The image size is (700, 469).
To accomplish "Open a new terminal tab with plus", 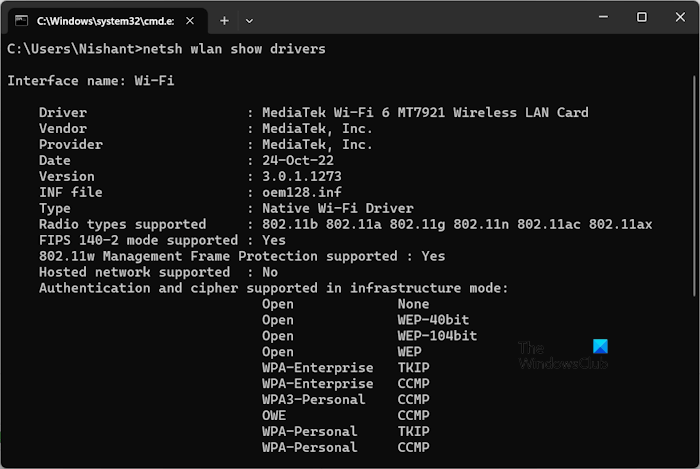I will (x=224, y=19).
